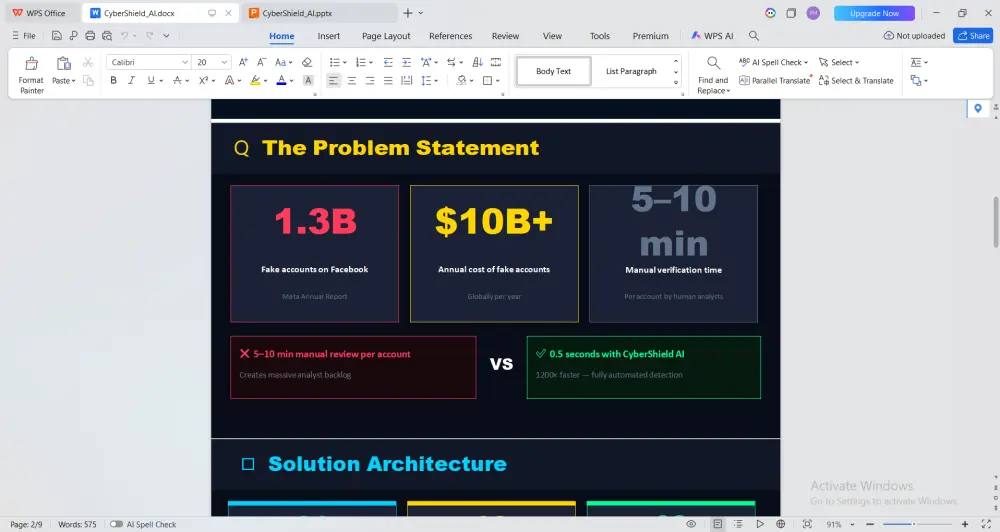Screen dimensions: 1000x532
Task: Click the Eye Protection Mode icon in status bar
Action: 691,524
